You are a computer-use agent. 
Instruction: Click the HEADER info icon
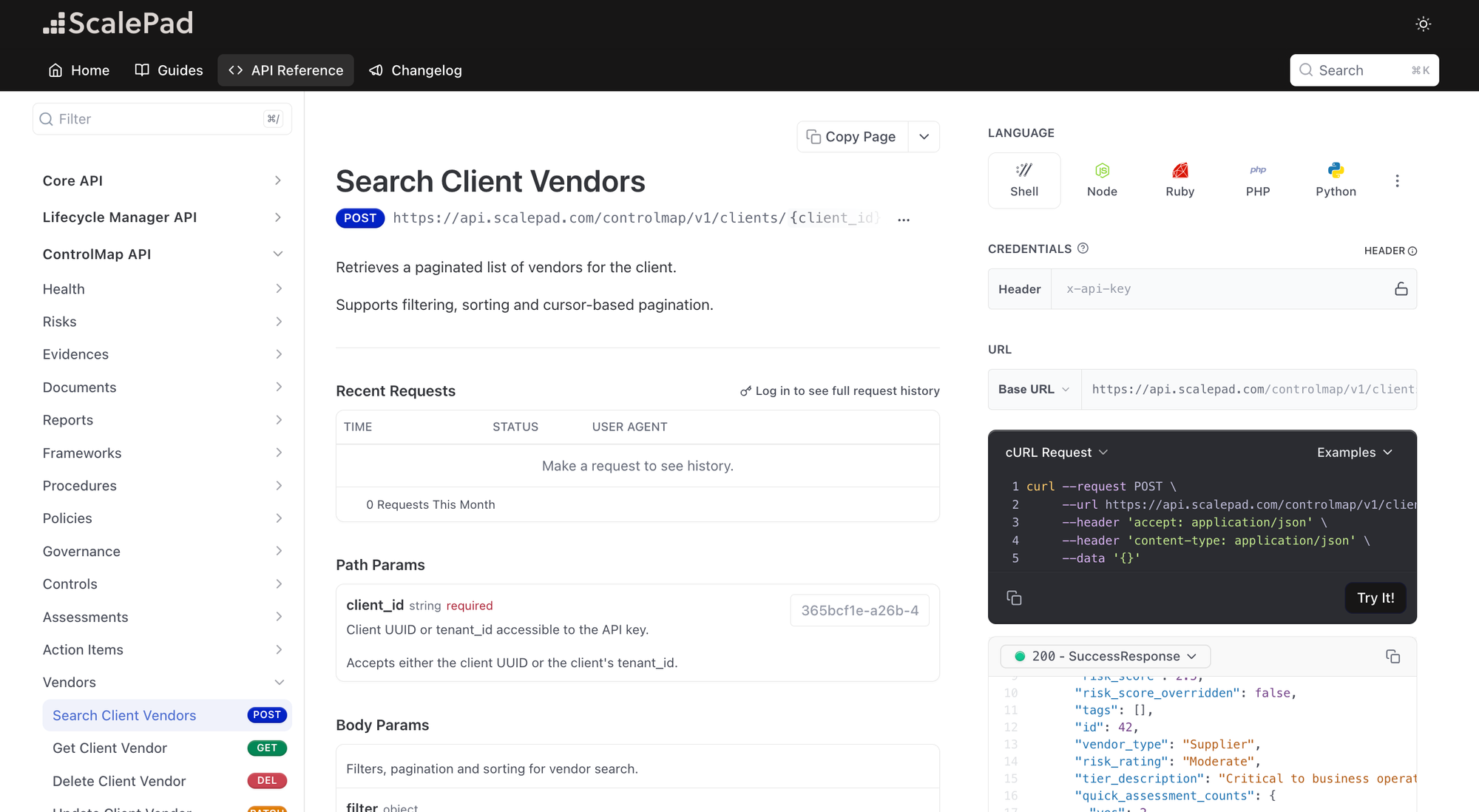[x=1412, y=251]
